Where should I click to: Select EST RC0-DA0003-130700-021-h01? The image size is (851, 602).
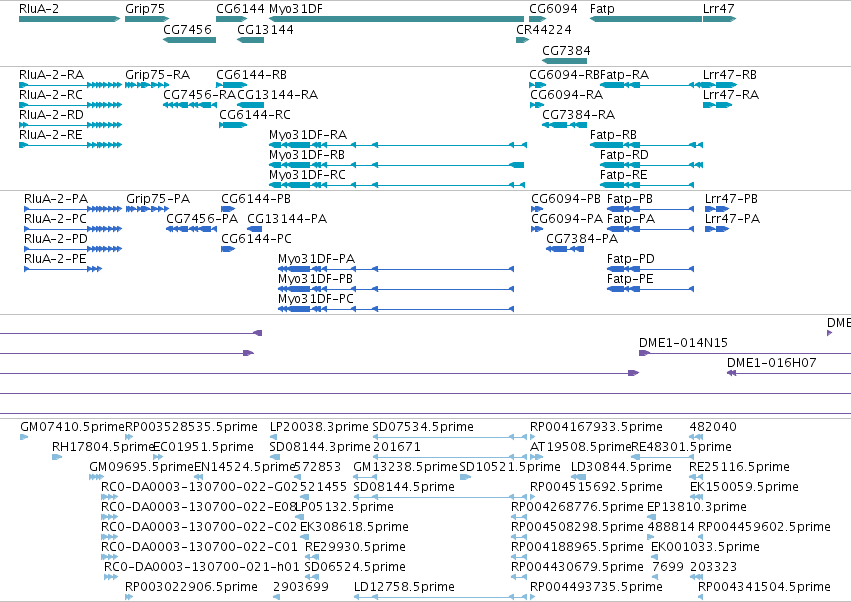pyautogui.click(x=111, y=577)
